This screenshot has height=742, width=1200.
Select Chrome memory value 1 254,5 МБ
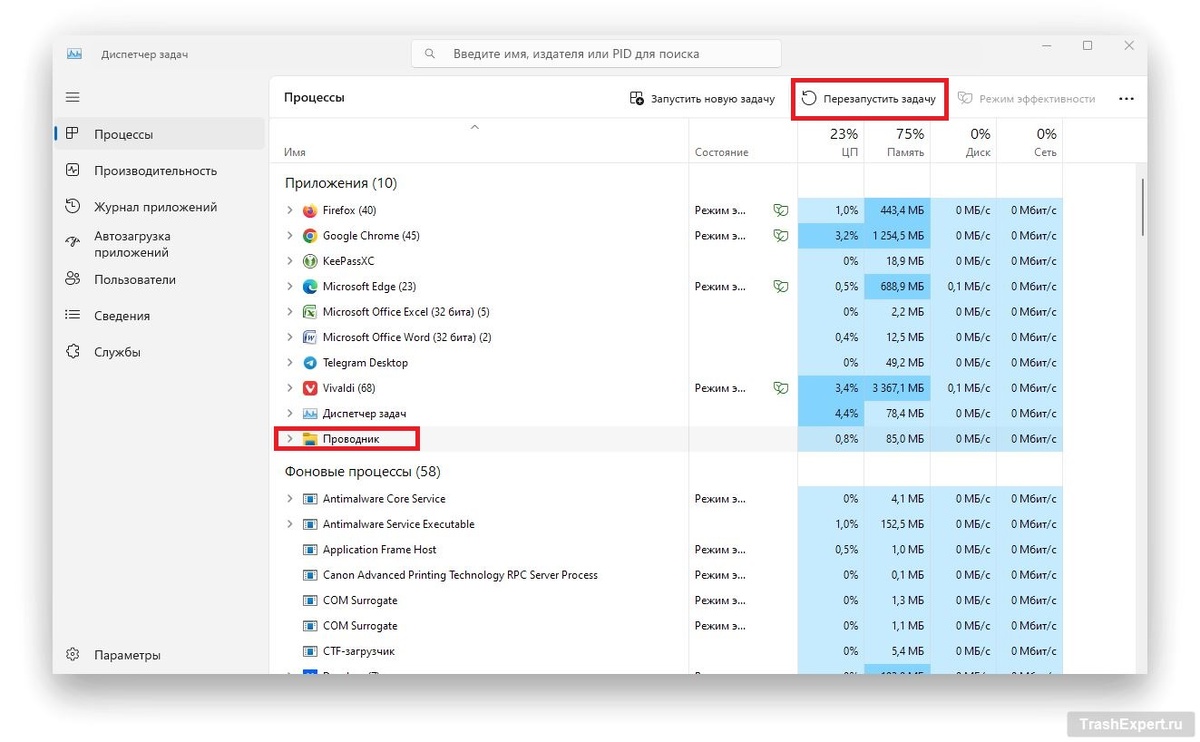pos(897,236)
